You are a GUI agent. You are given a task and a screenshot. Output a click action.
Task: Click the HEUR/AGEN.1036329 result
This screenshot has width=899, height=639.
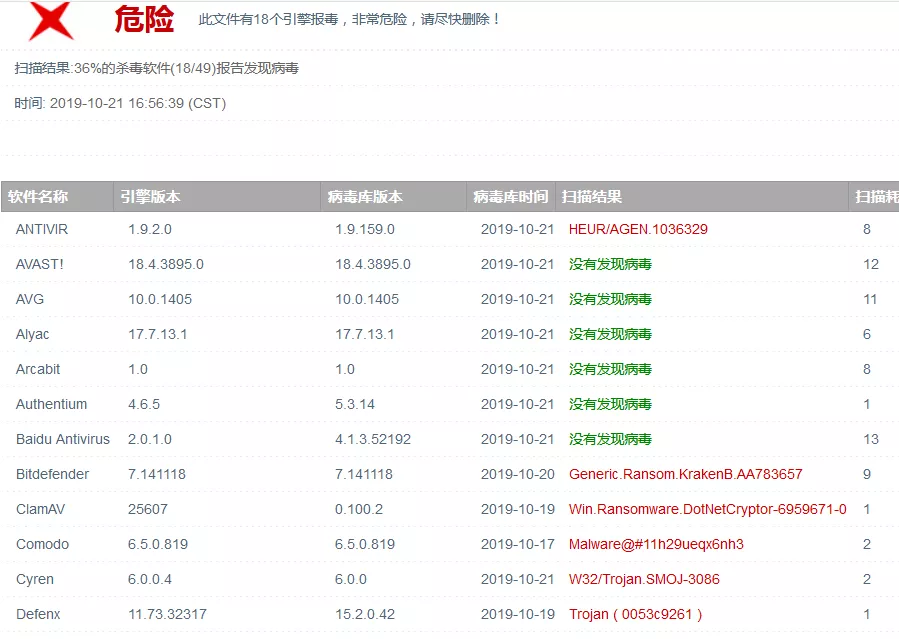638,229
